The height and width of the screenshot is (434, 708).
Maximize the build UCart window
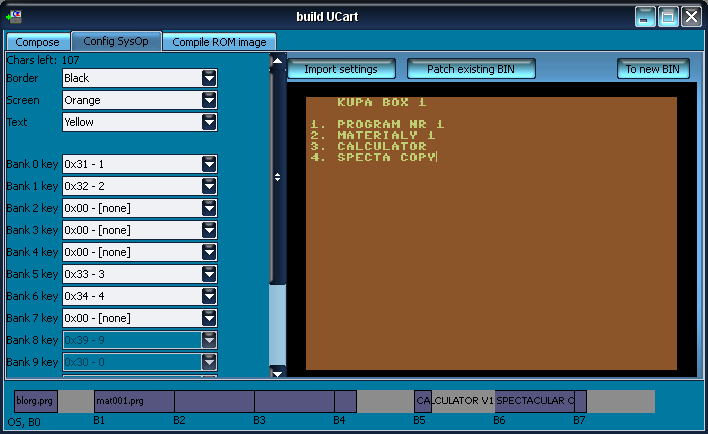click(x=668, y=16)
